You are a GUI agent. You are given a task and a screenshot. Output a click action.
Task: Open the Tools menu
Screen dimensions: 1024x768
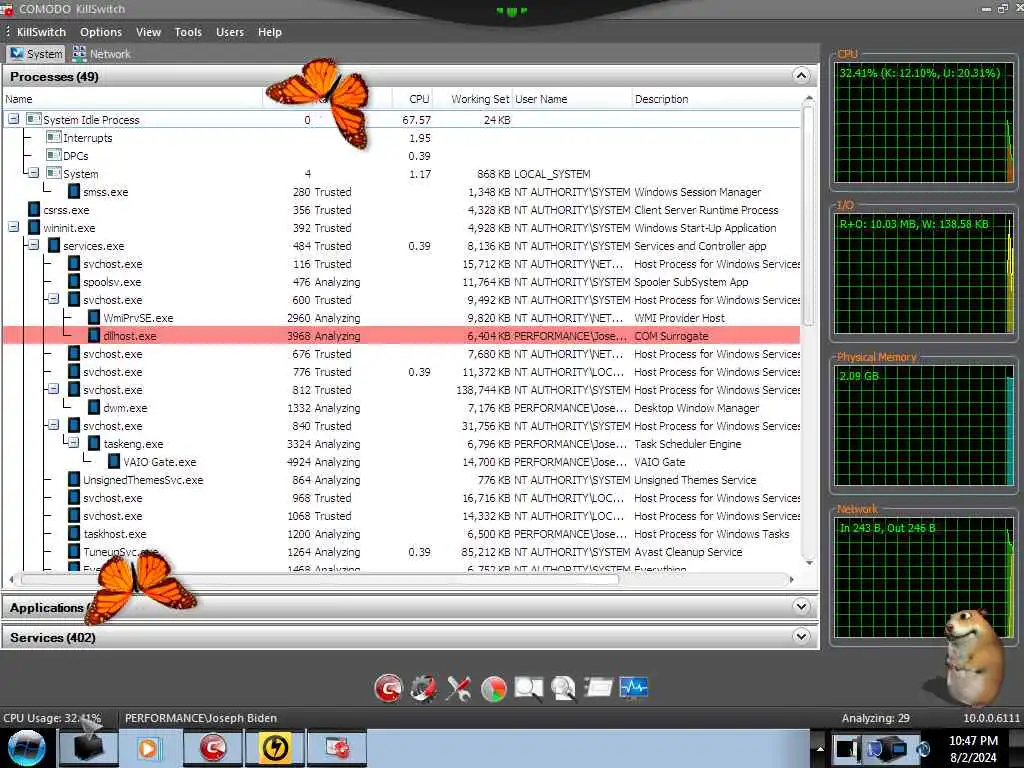point(188,32)
